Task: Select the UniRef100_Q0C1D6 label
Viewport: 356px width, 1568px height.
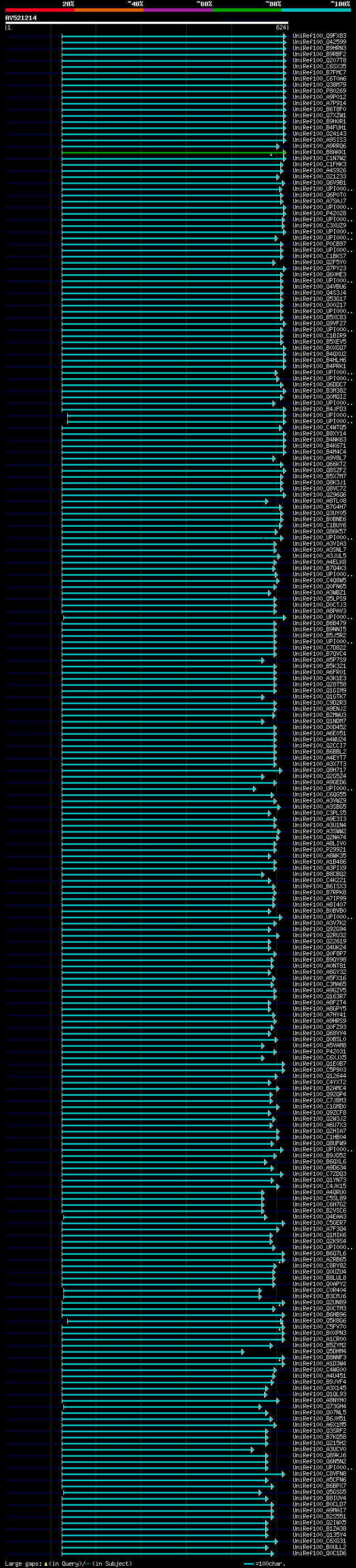Action: click(x=319, y=1553)
